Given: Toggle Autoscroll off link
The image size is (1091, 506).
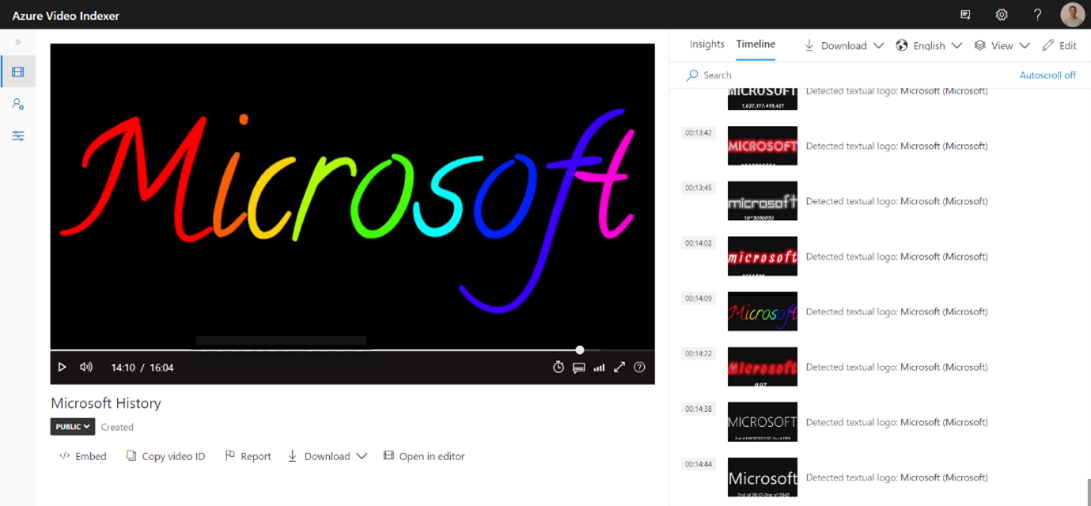Looking at the screenshot, I should click(x=1048, y=74).
